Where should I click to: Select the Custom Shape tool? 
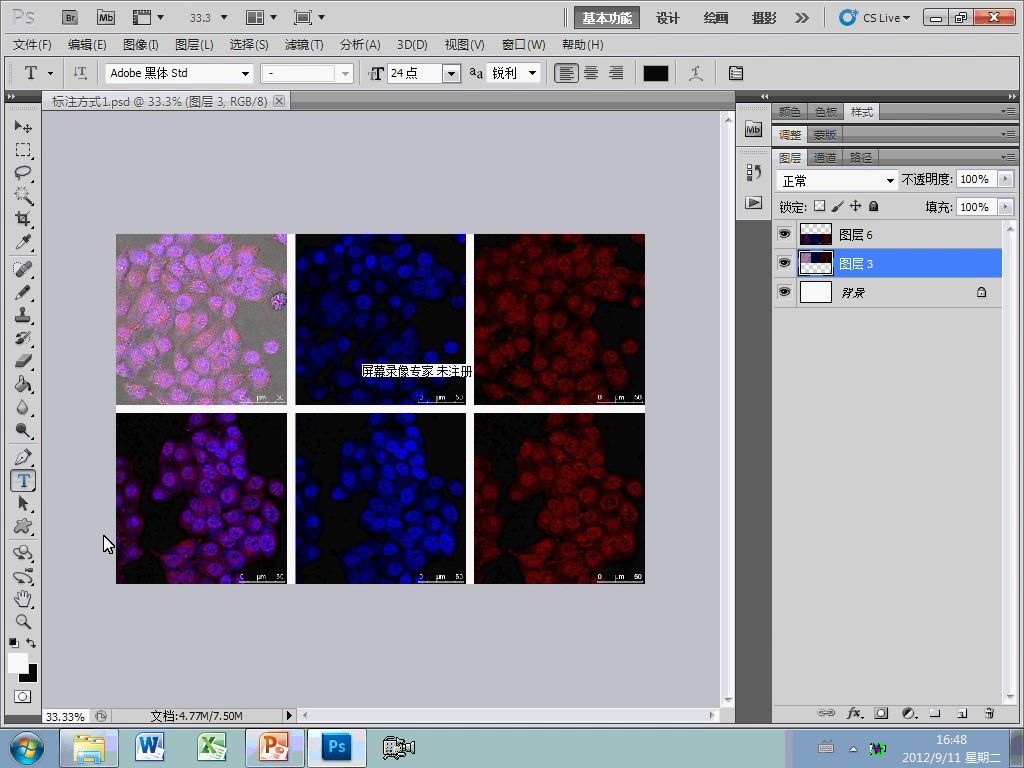[x=23, y=526]
